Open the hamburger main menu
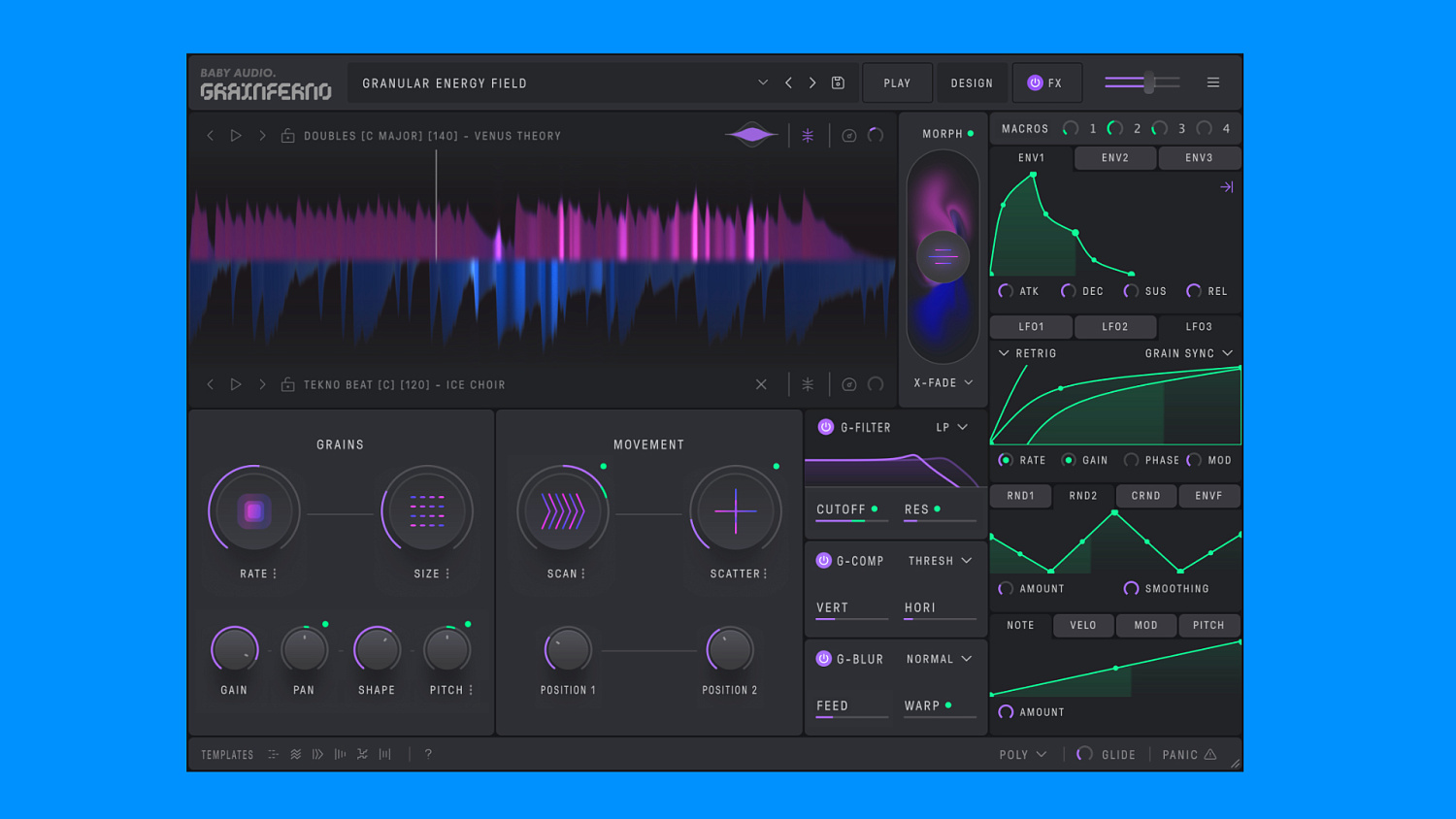Viewport: 1456px width, 819px height. click(1213, 82)
